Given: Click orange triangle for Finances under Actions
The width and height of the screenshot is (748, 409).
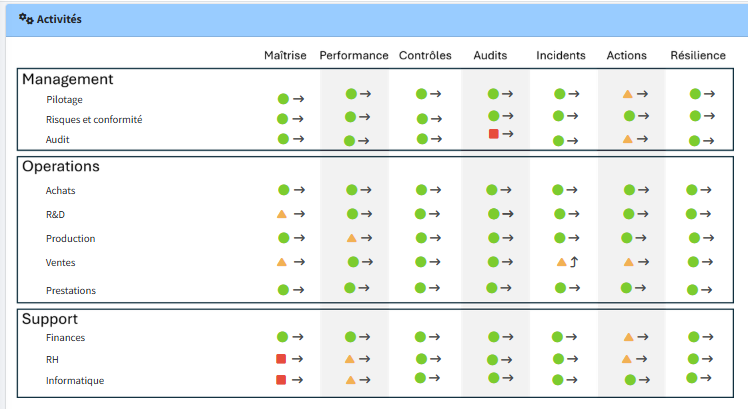Looking at the screenshot, I should pos(628,338).
